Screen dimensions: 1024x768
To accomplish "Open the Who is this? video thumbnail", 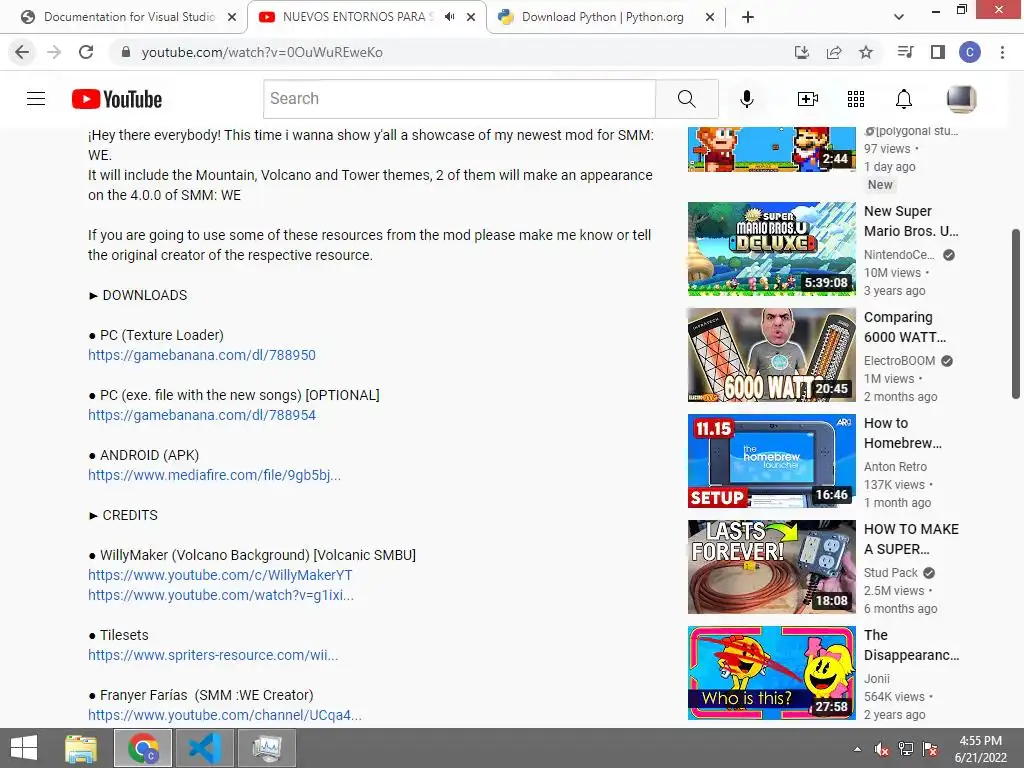I will [771, 673].
